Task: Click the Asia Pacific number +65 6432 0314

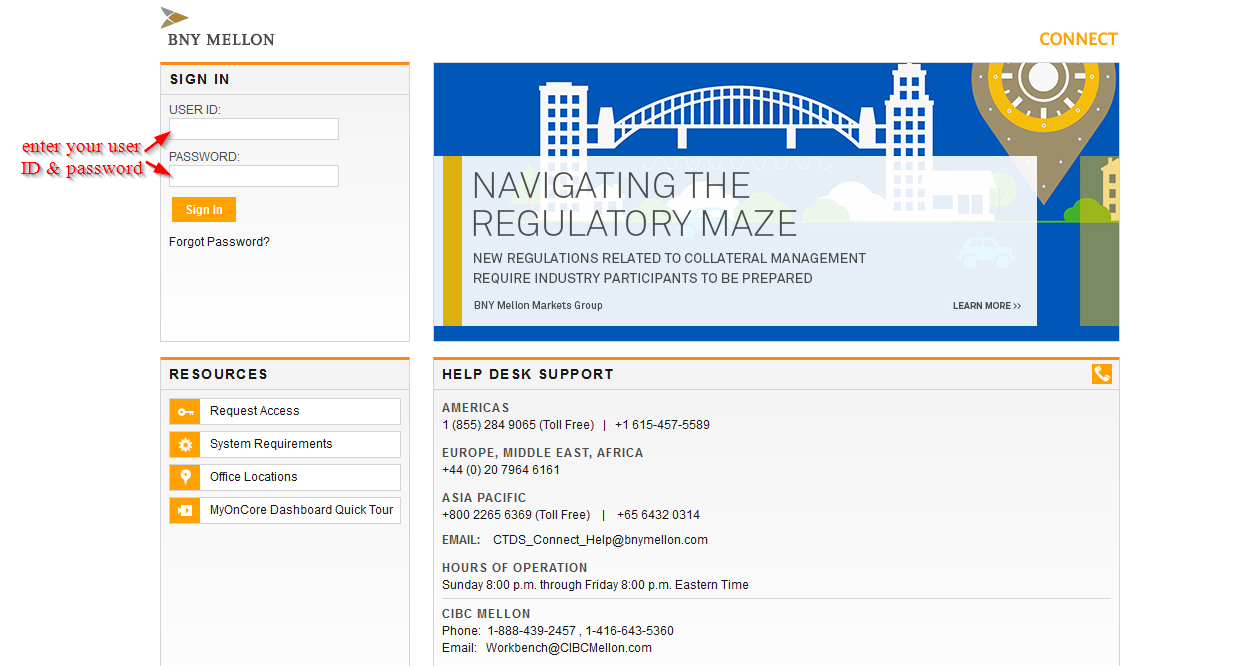Action: point(657,515)
